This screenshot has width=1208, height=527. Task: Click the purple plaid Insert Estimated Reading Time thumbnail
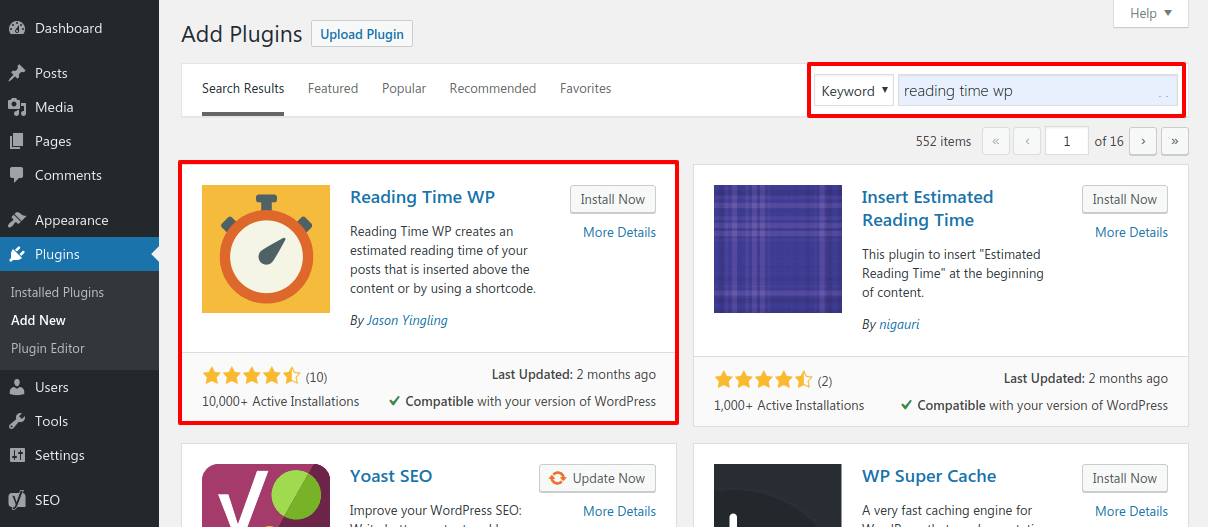tap(778, 249)
